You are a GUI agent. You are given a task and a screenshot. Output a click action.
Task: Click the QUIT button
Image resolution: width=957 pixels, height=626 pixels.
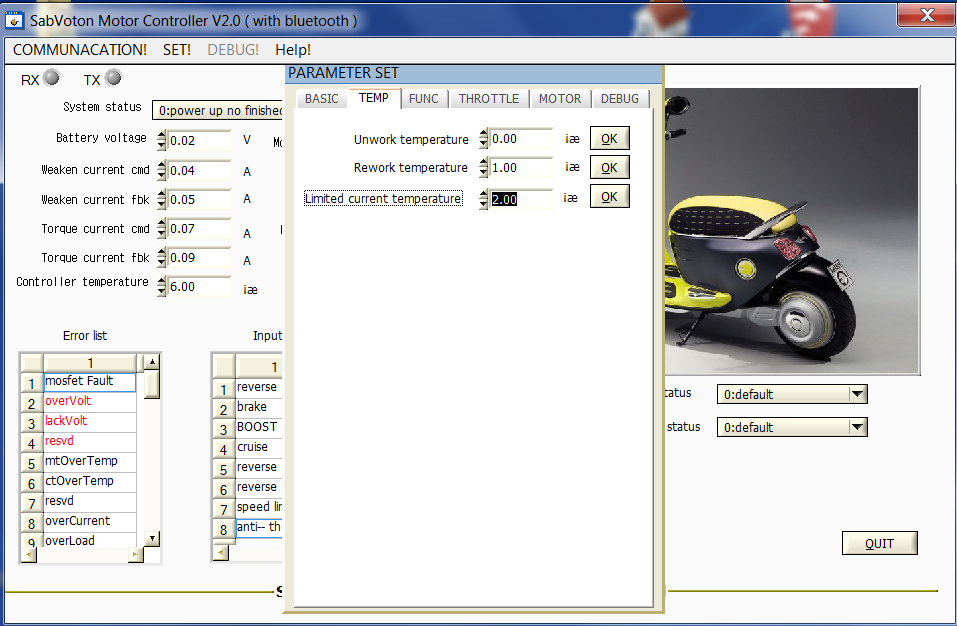point(879,544)
